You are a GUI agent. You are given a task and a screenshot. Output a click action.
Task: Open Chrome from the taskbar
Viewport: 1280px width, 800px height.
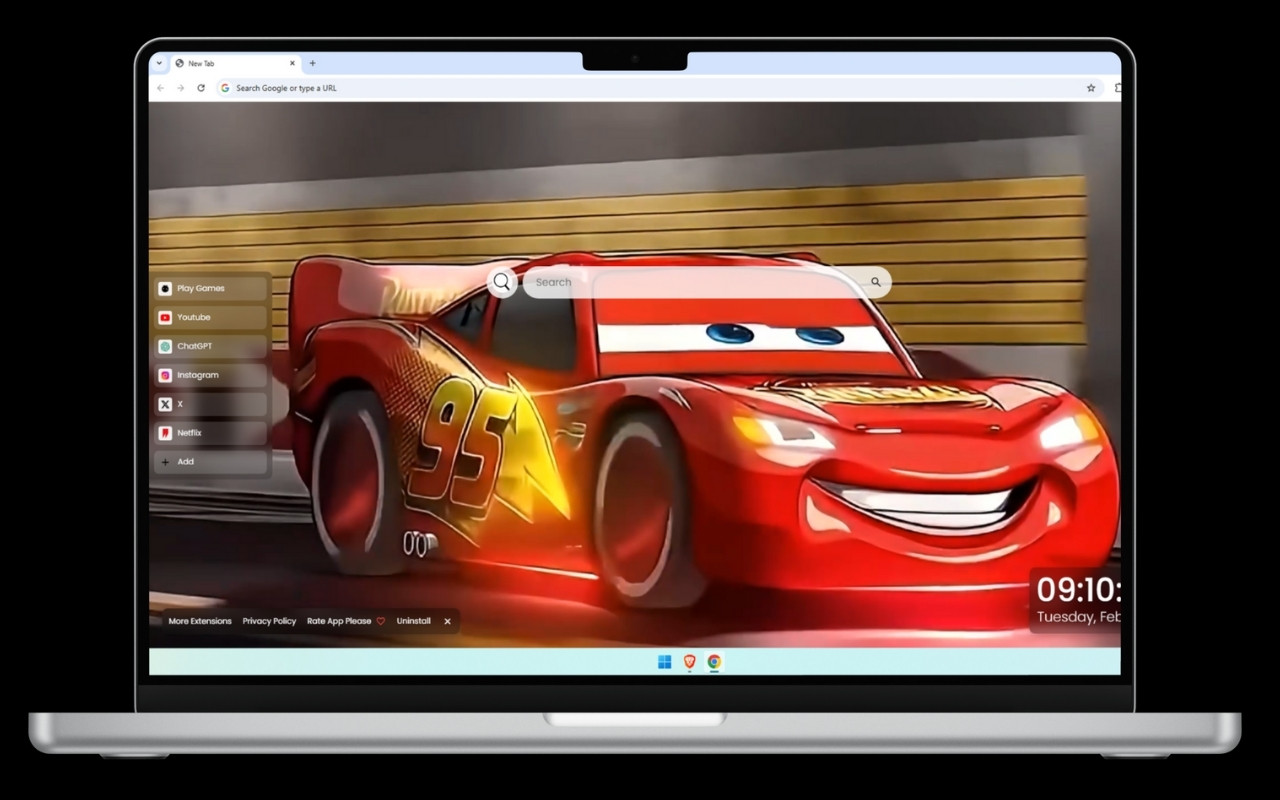(x=712, y=662)
